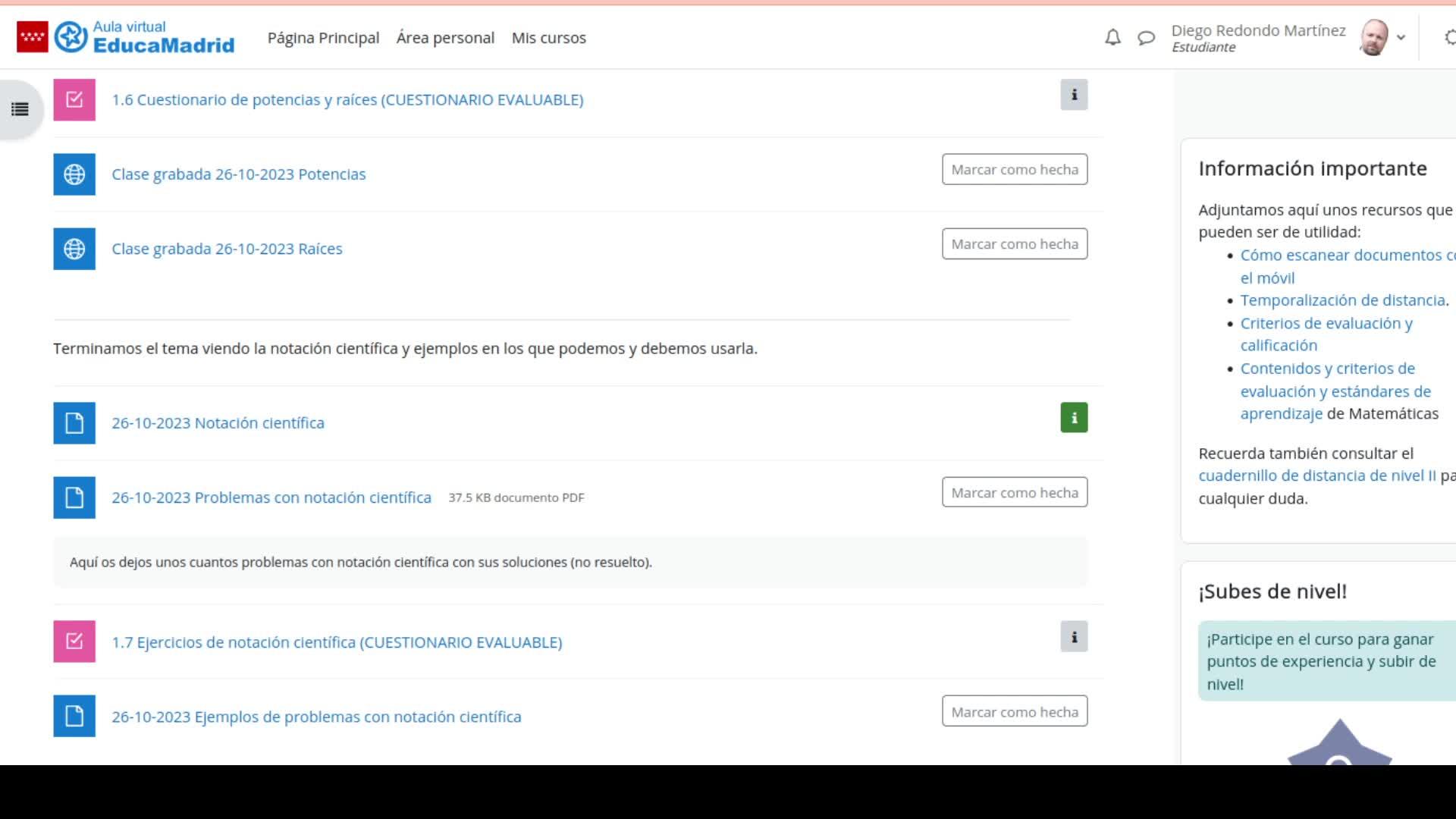Open Temporalización de distancia link
1456x819 pixels.
(x=1342, y=300)
